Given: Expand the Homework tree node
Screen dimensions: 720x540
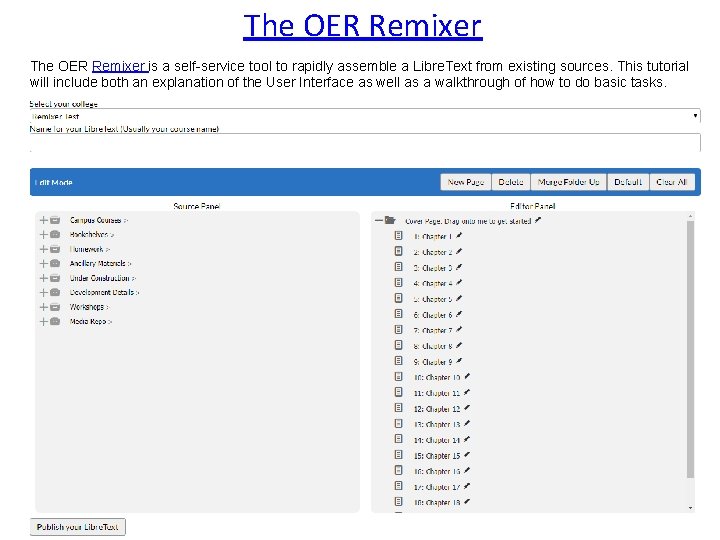Looking at the screenshot, I should click(44, 249).
